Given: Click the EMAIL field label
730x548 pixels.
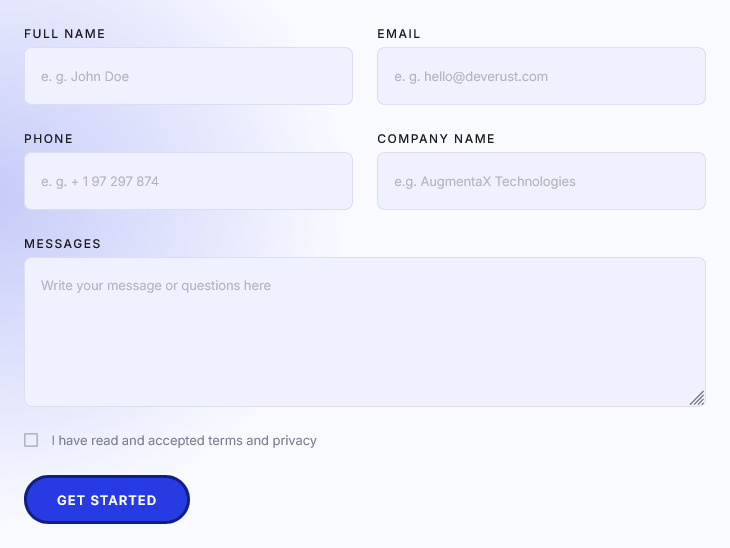Looking at the screenshot, I should (x=399, y=34).
